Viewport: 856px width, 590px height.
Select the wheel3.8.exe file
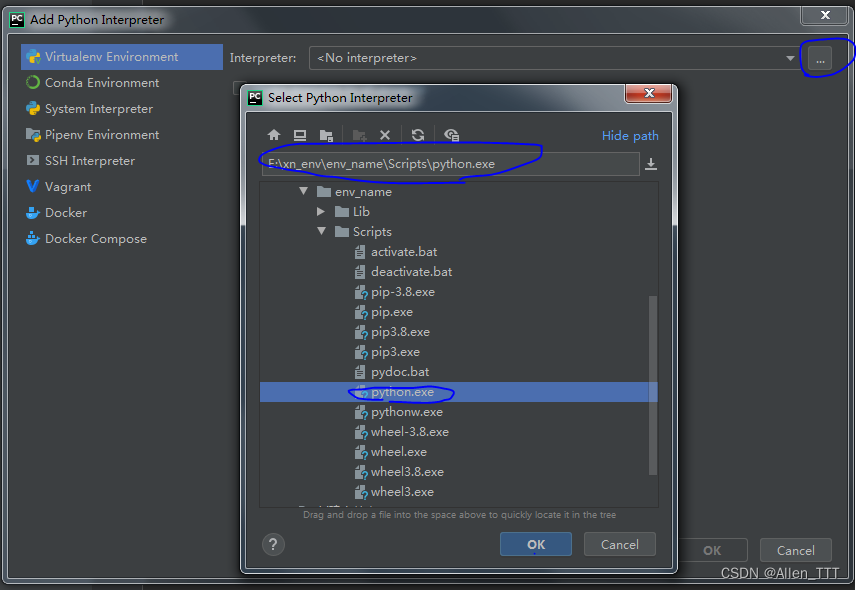point(407,472)
